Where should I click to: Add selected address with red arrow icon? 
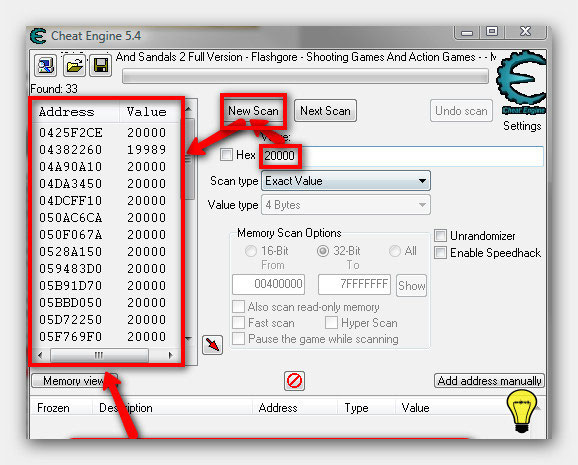click(x=212, y=345)
